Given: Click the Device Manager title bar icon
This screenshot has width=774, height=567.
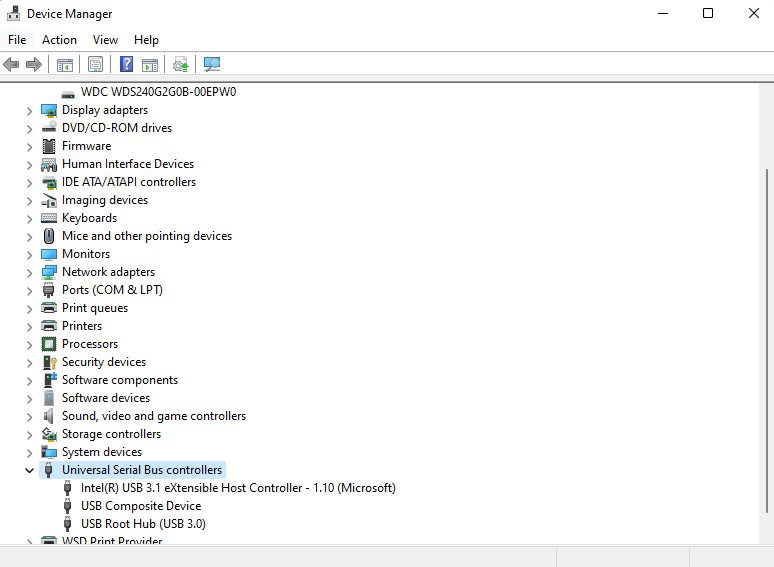Looking at the screenshot, I should tap(13, 13).
